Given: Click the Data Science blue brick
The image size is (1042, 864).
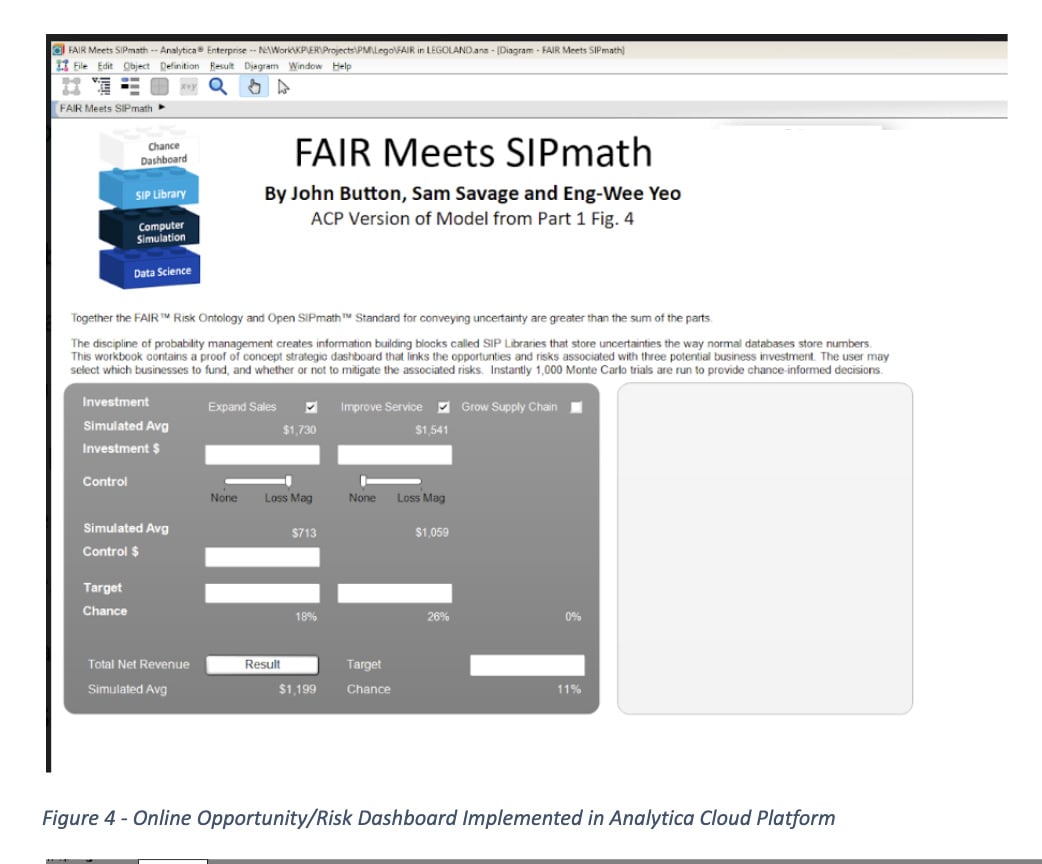Looking at the screenshot, I should coord(150,269).
